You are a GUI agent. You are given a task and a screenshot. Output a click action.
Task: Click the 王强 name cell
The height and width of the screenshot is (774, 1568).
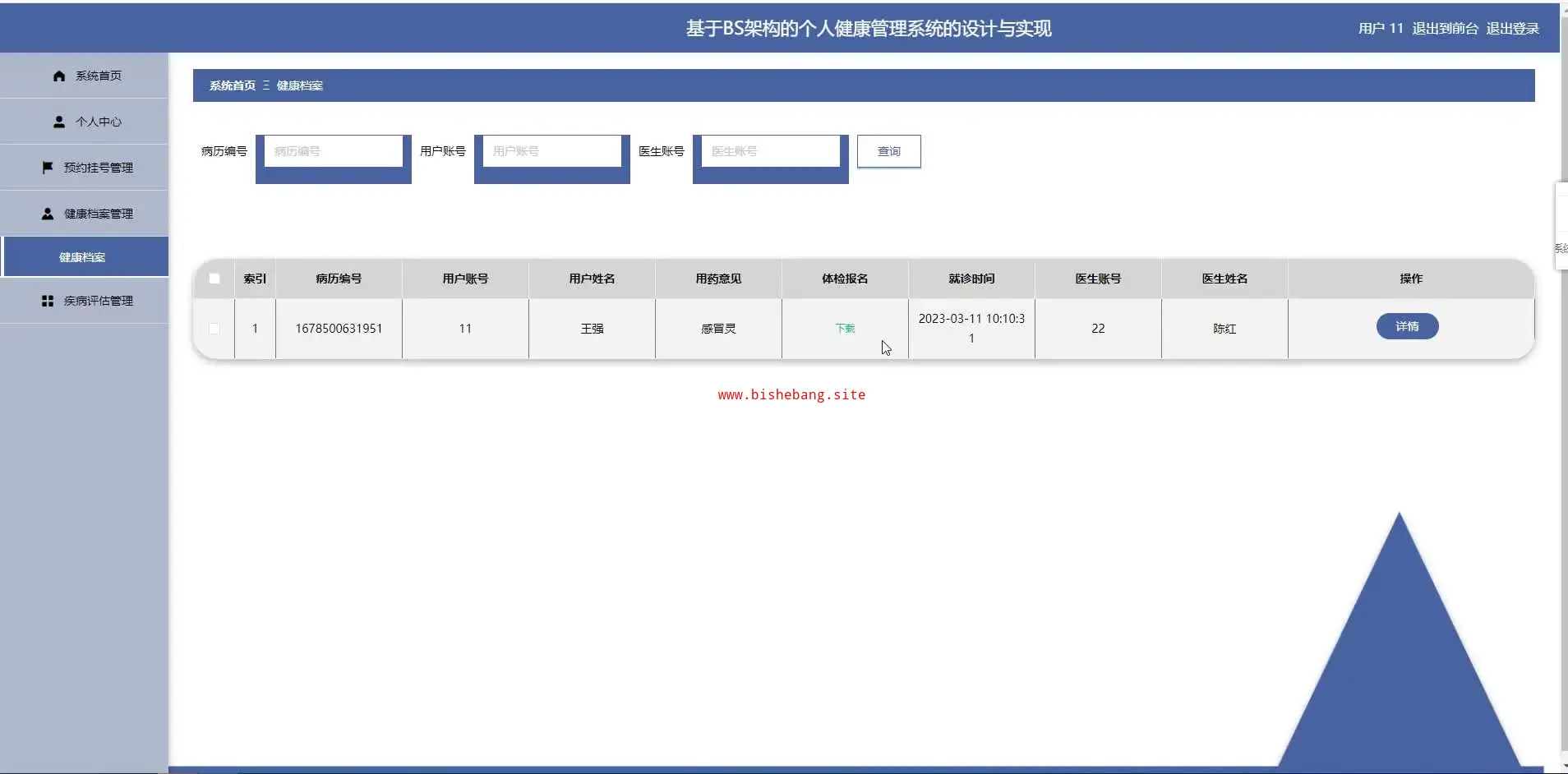pyautogui.click(x=592, y=329)
